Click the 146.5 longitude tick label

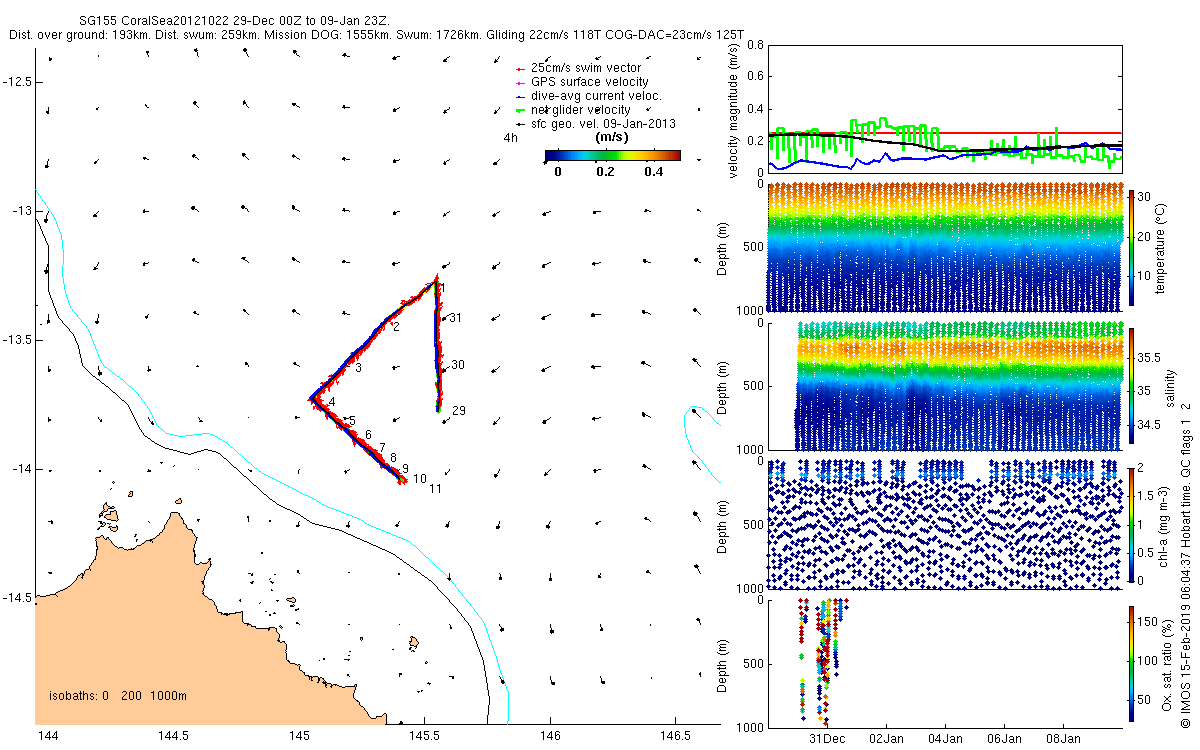(676, 736)
